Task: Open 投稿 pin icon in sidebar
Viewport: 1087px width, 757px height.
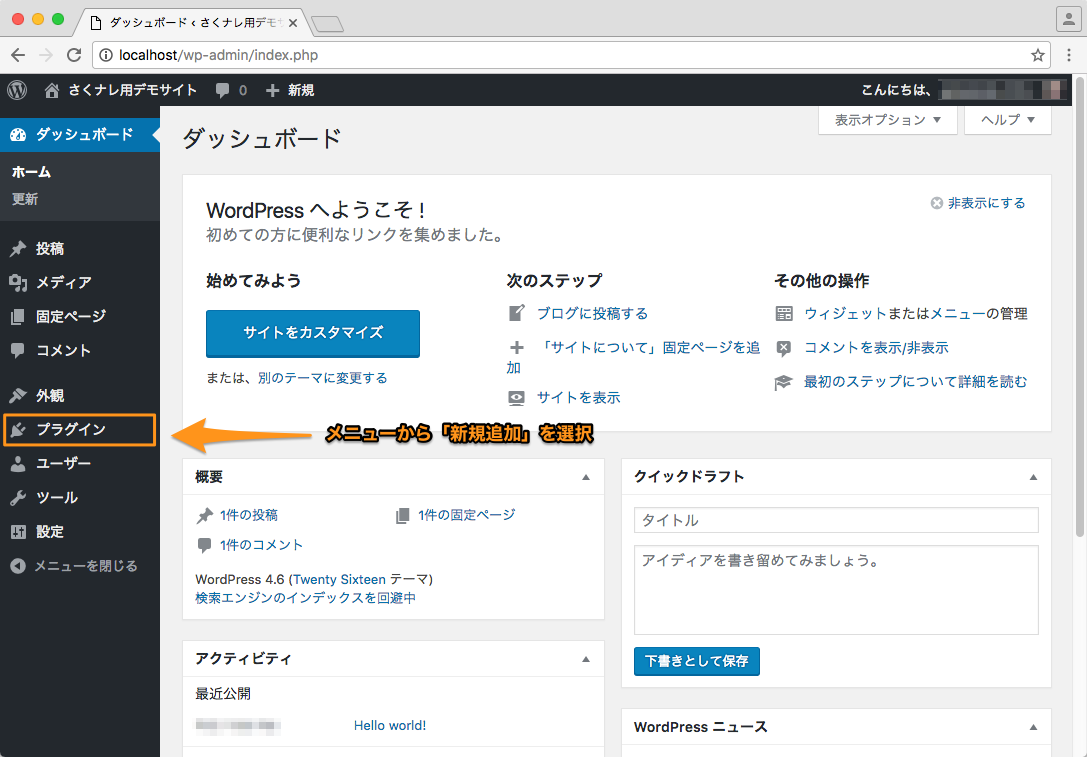Action: pos(18,248)
